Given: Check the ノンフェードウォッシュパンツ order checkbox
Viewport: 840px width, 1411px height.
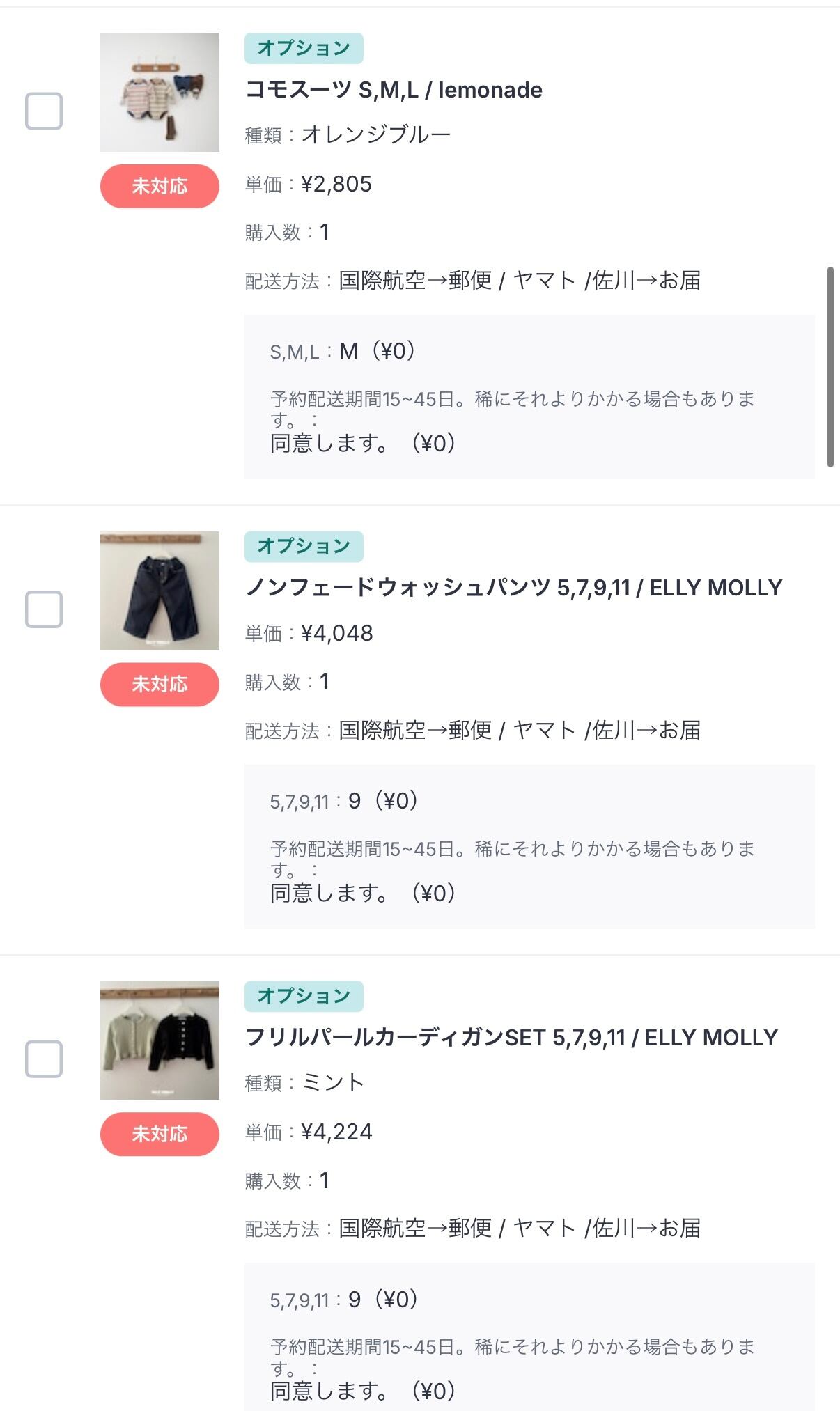Looking at the screenshot, I should click(44, 609).
